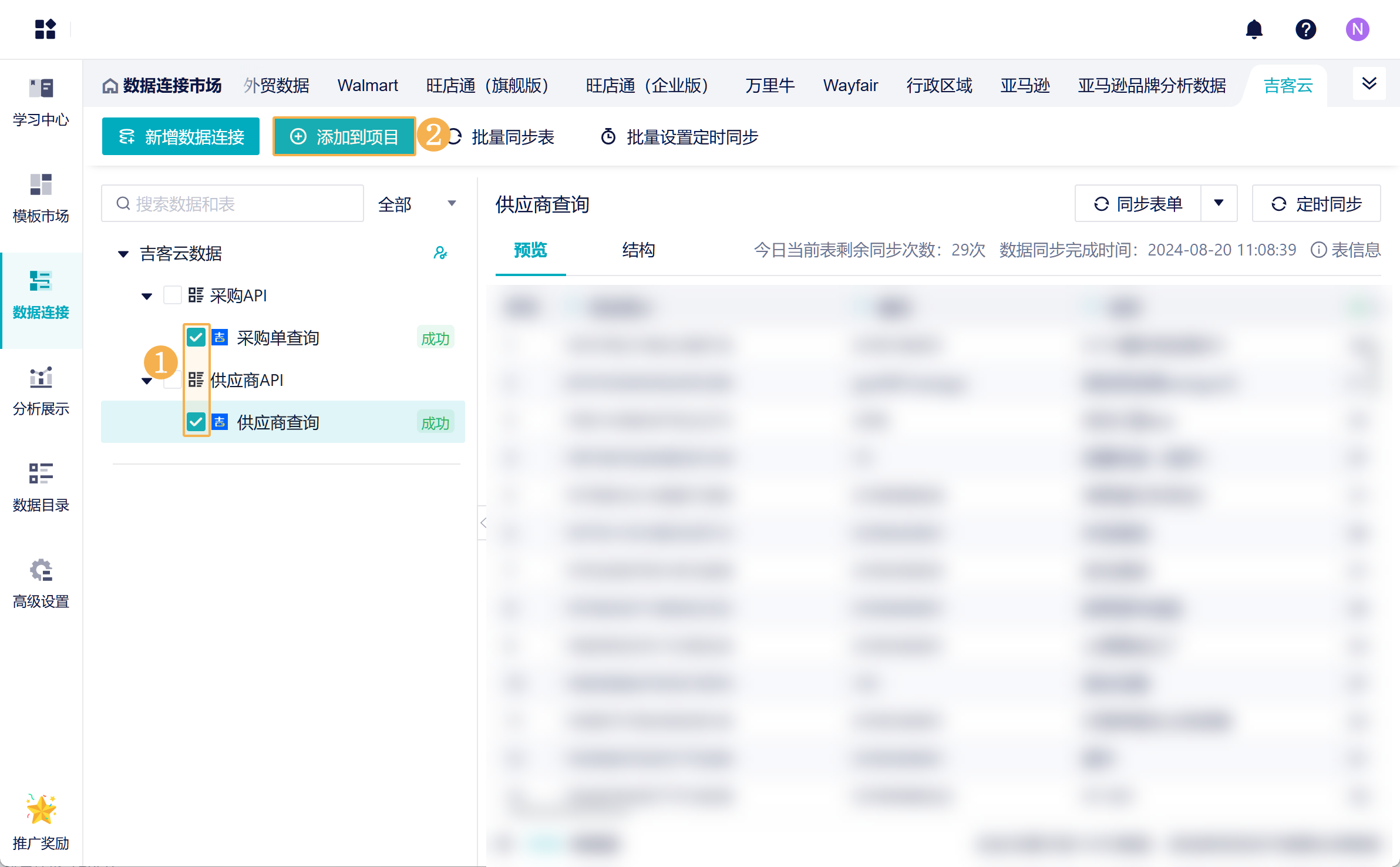Uncheck the 供应商查询 checkbox
This screenshot has height=867, width=1400.
coord(196,422)
